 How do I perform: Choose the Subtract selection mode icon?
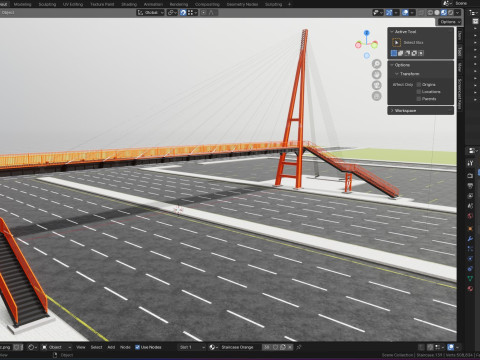pyautogui.click(x=407, y=53)
